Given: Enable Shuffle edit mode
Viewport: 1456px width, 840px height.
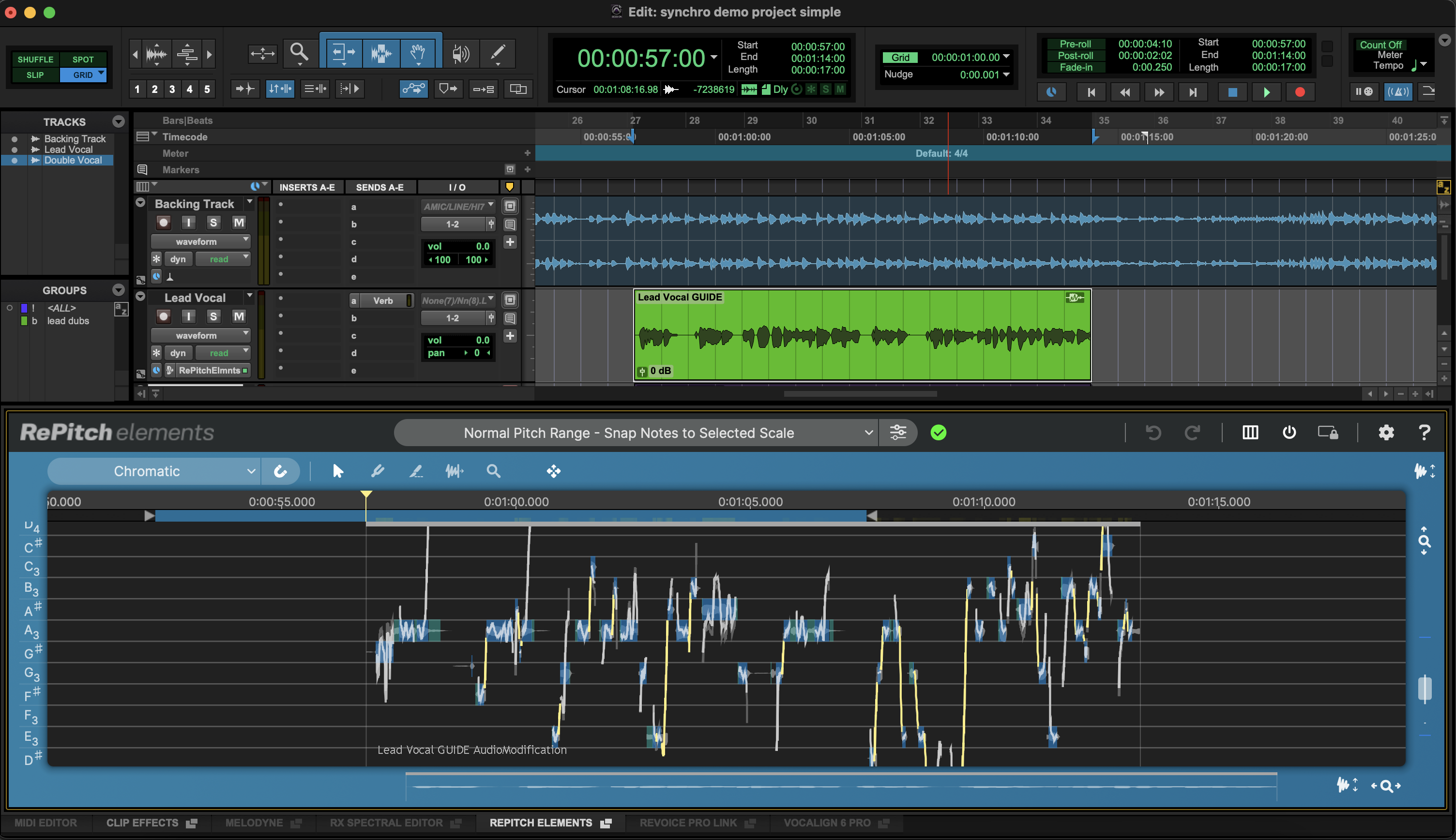Looking at the screenshot, I should pos(35,60).
